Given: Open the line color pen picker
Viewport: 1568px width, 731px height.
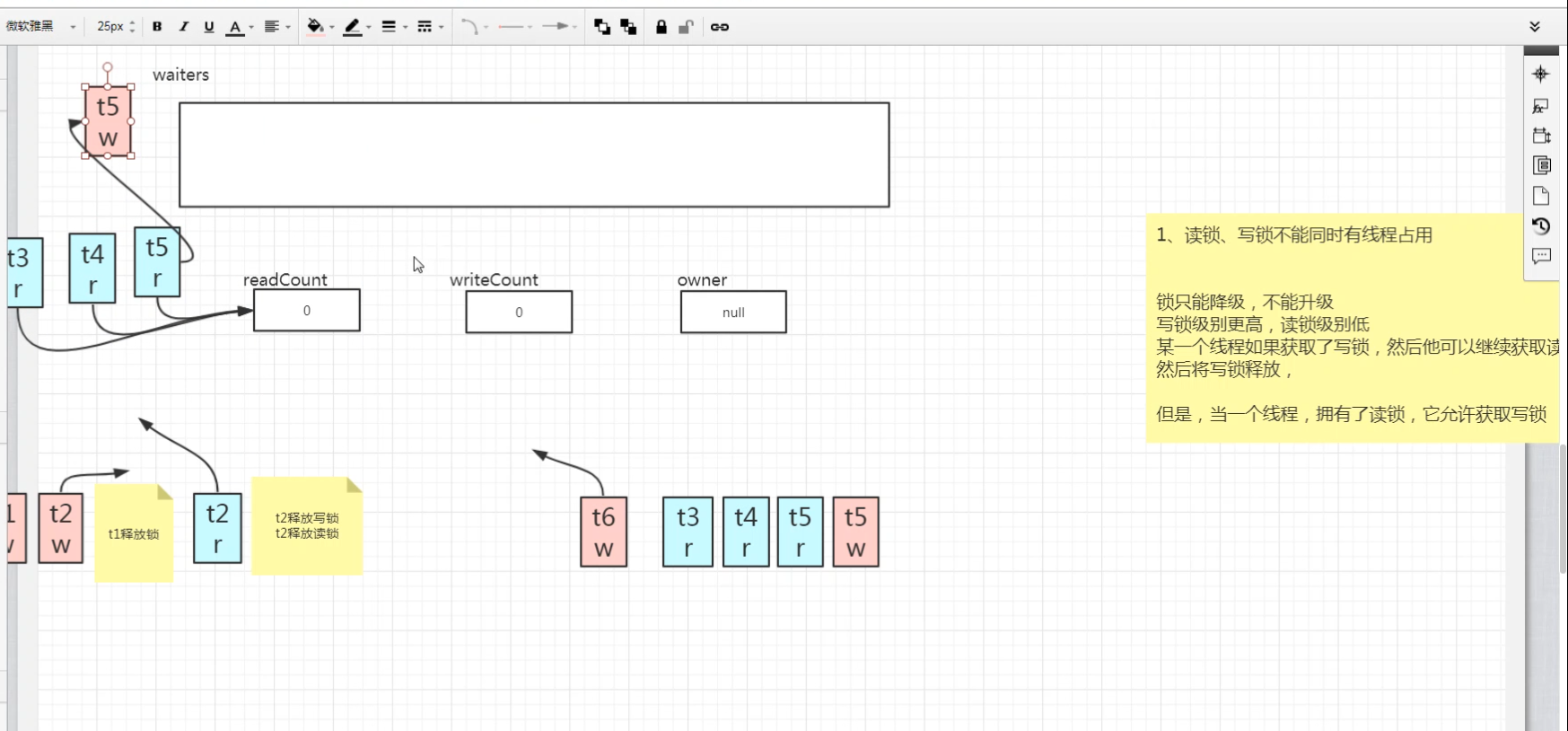Looking at the screenshot, I should point(357,27).
